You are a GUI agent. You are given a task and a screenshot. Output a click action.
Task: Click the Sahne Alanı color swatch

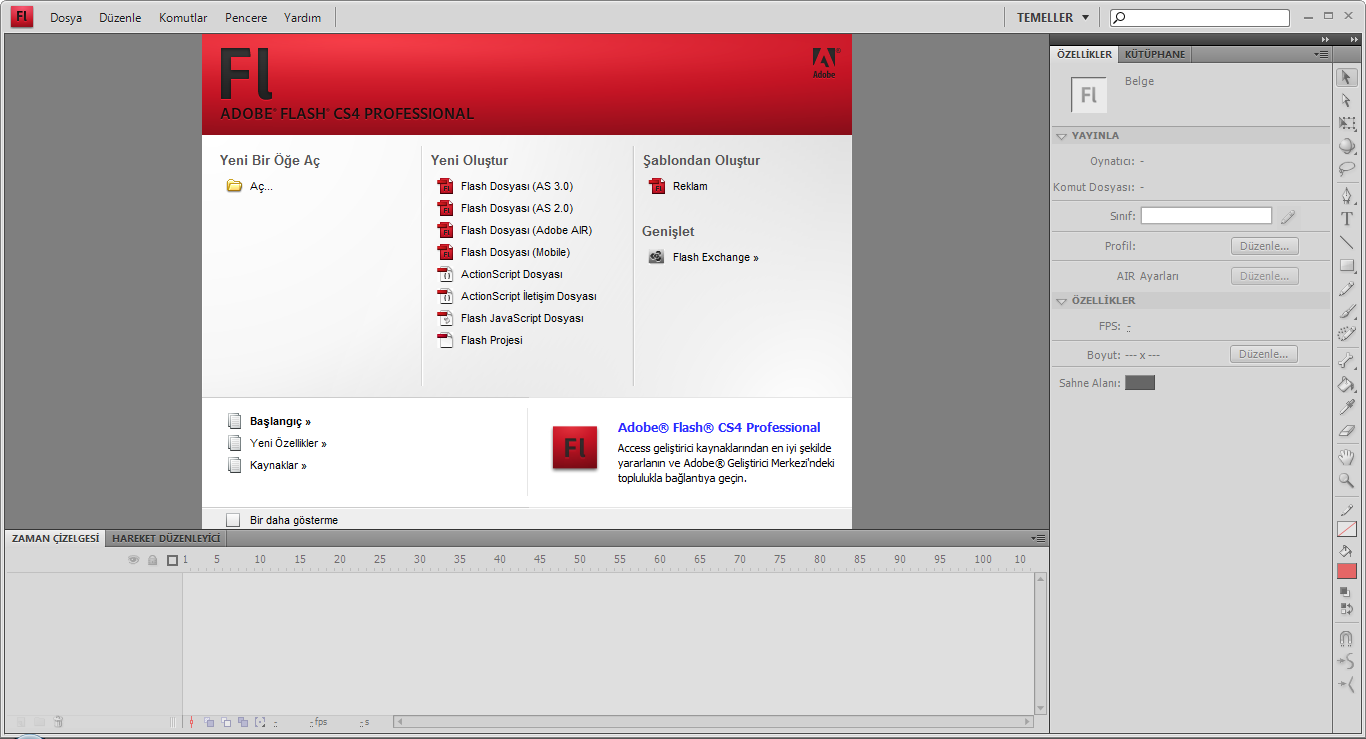click(1140, 383)
